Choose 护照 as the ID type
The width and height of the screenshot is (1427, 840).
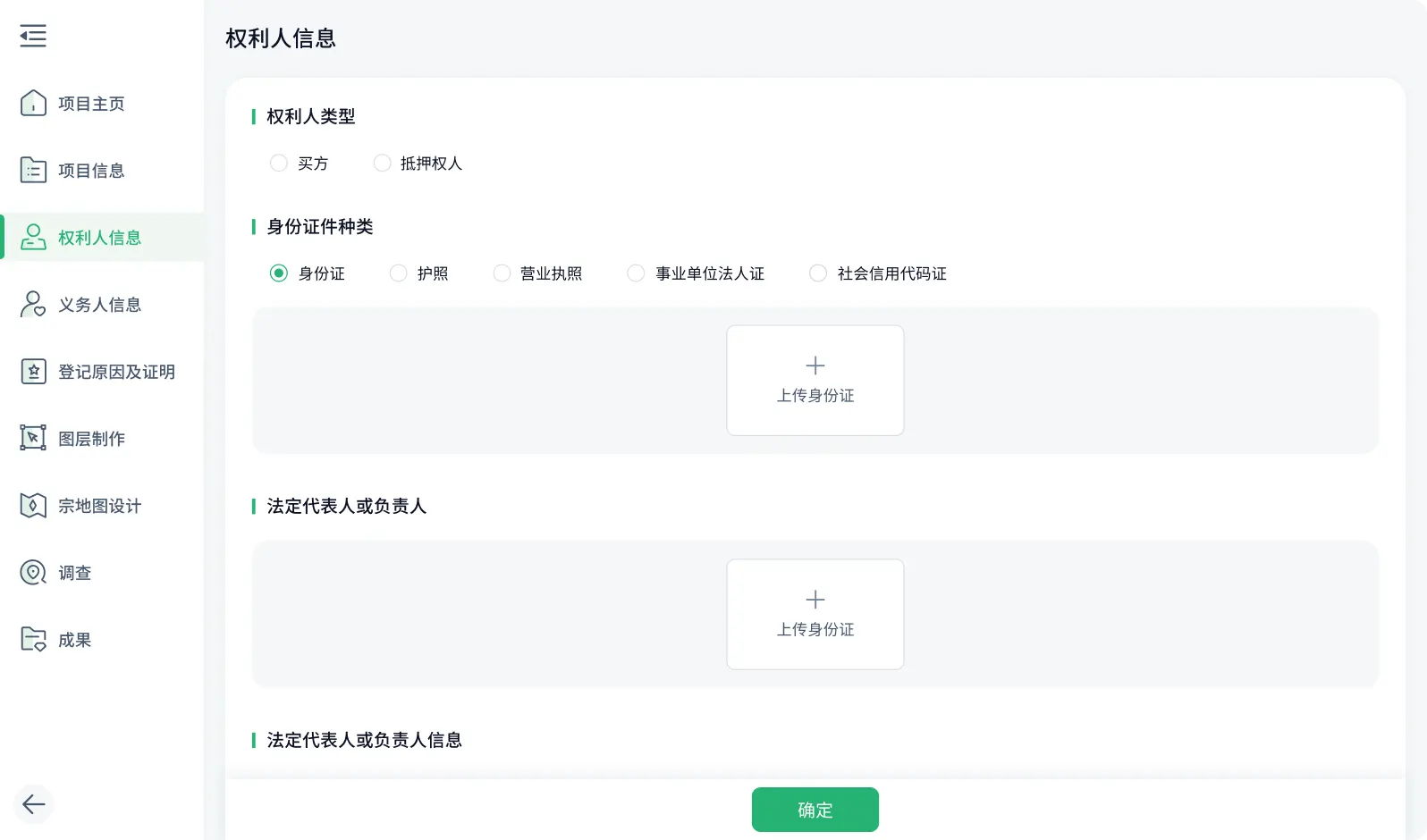click(x=399, y=273)
